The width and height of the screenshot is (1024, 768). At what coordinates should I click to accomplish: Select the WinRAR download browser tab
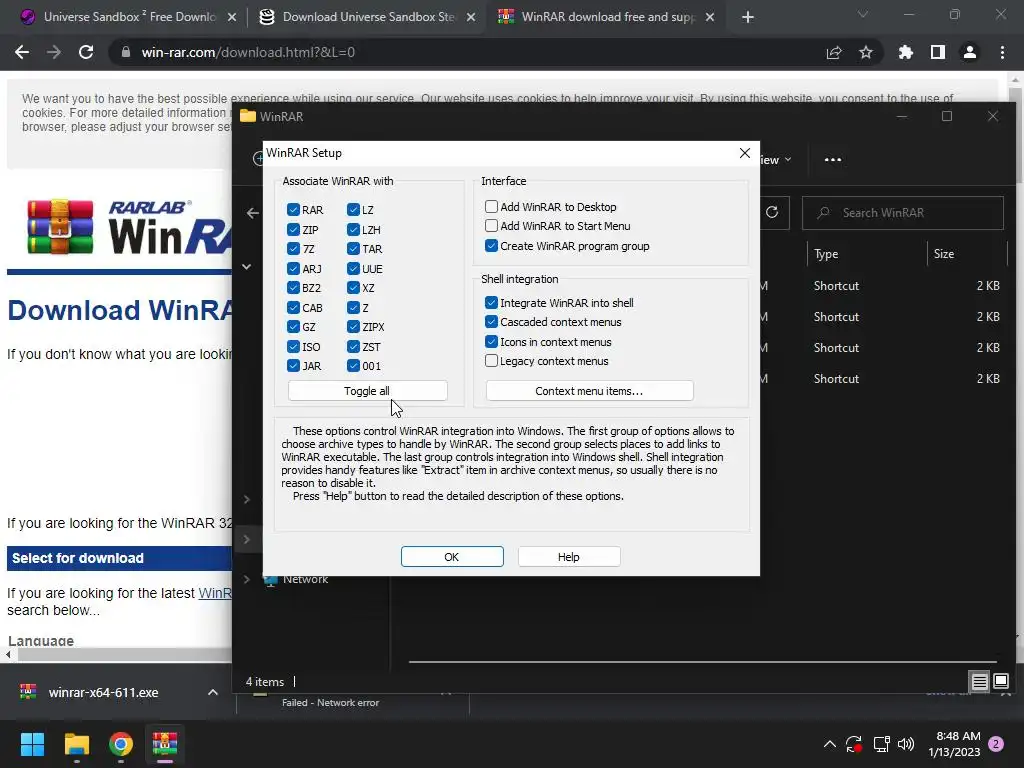pyautogui.click(x=606, y=17)
